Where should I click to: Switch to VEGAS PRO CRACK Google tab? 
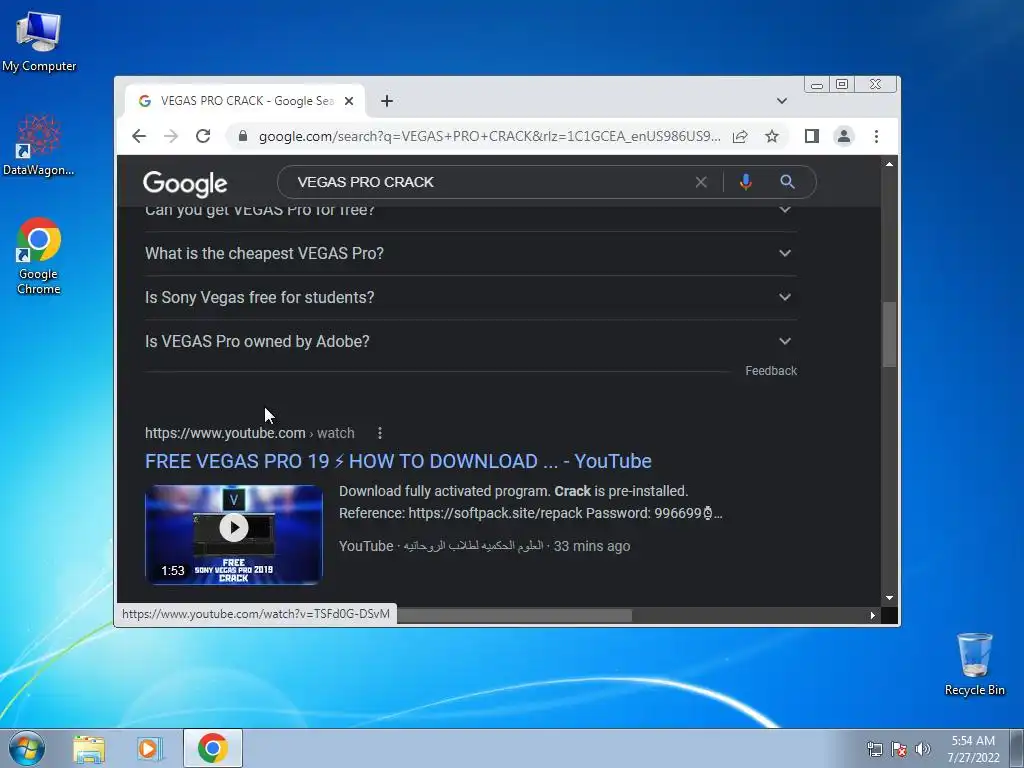click(x=245, y=101)
